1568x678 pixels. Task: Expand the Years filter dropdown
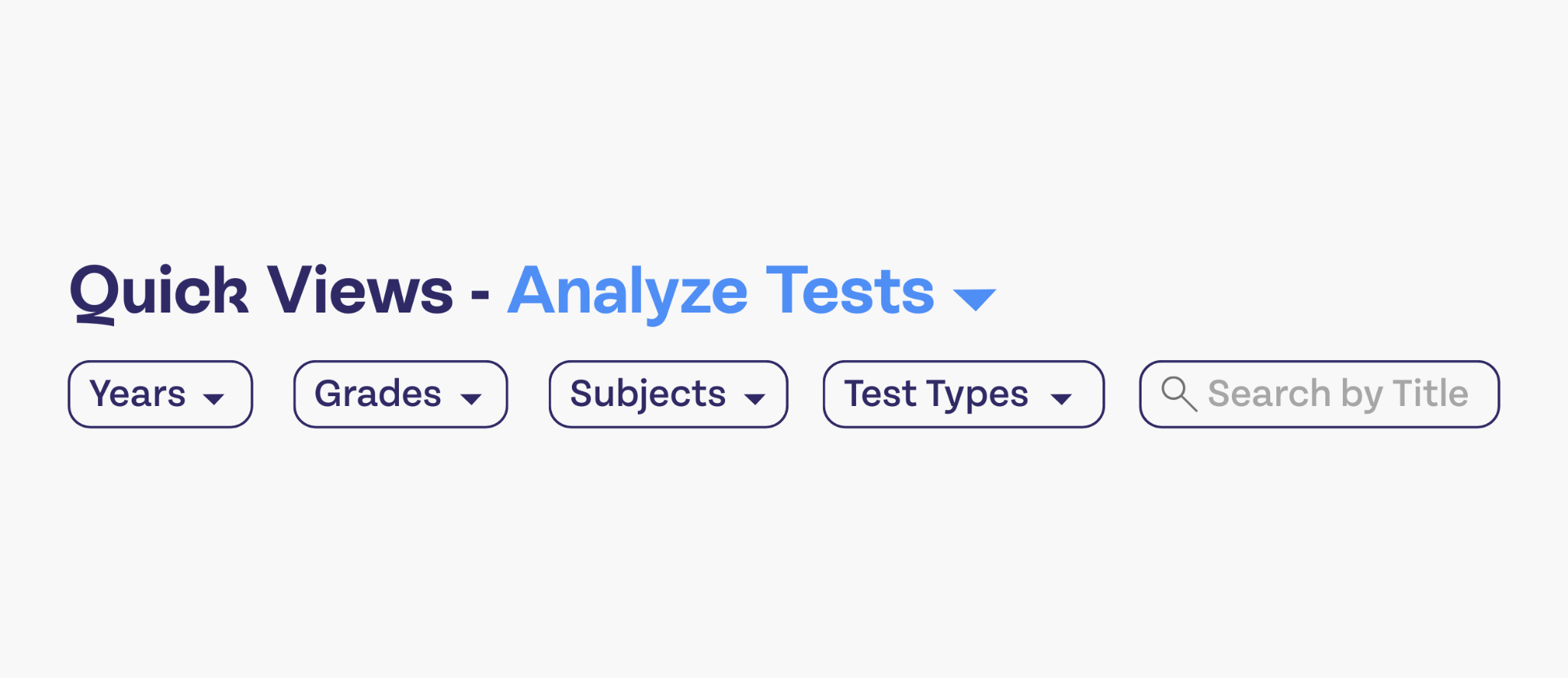pyautogui.click(x=159, y=394)
